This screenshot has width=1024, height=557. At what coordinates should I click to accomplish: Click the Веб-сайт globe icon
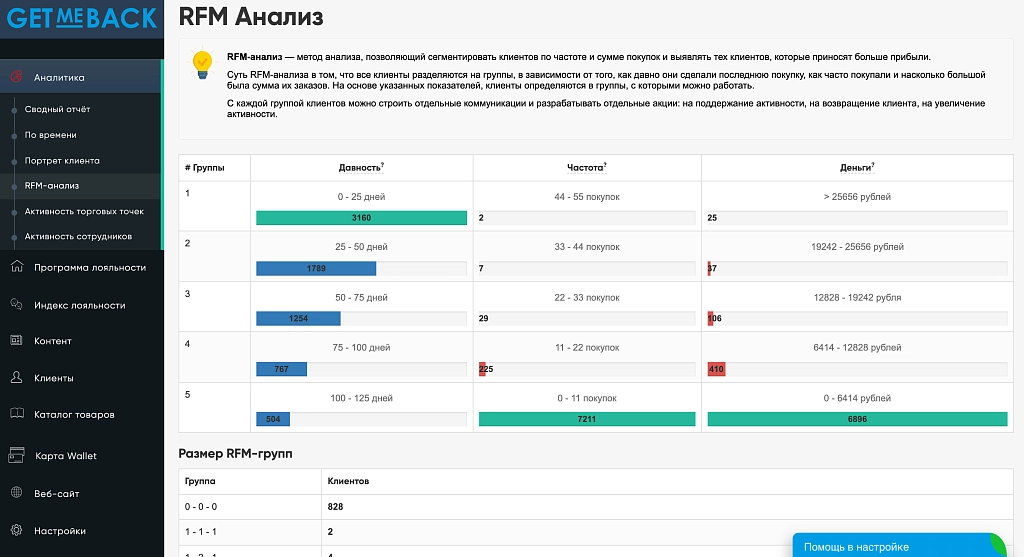(17, 493)
